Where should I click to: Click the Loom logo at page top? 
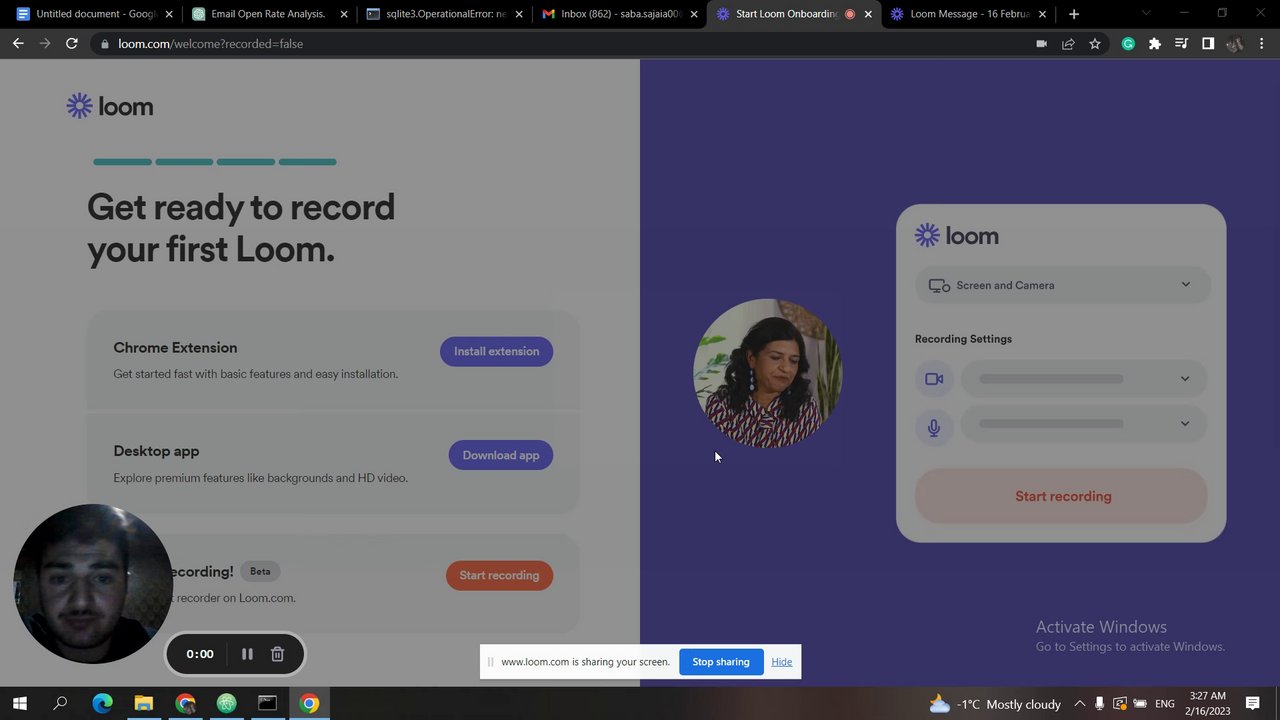click(110, 106)
